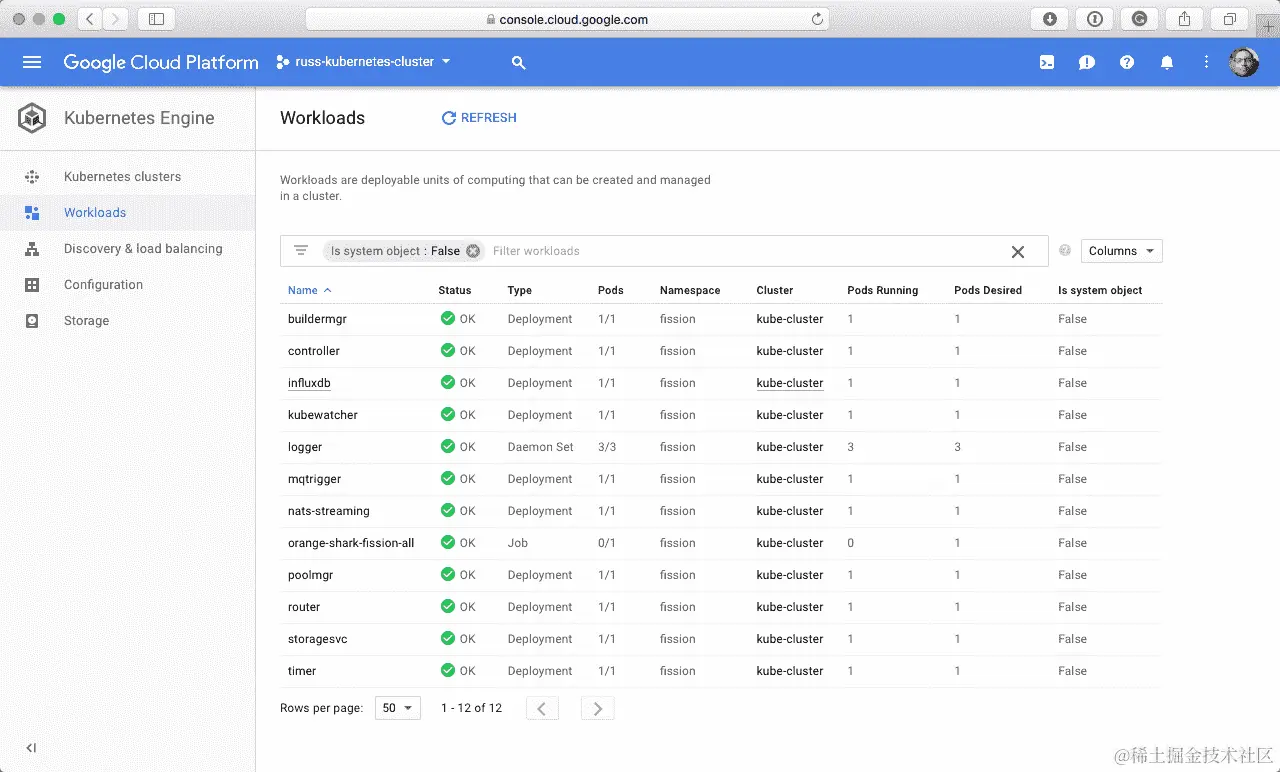Open the notifications bell
The height and width of the screenshot is (772, 1280).
[1167, 62]
